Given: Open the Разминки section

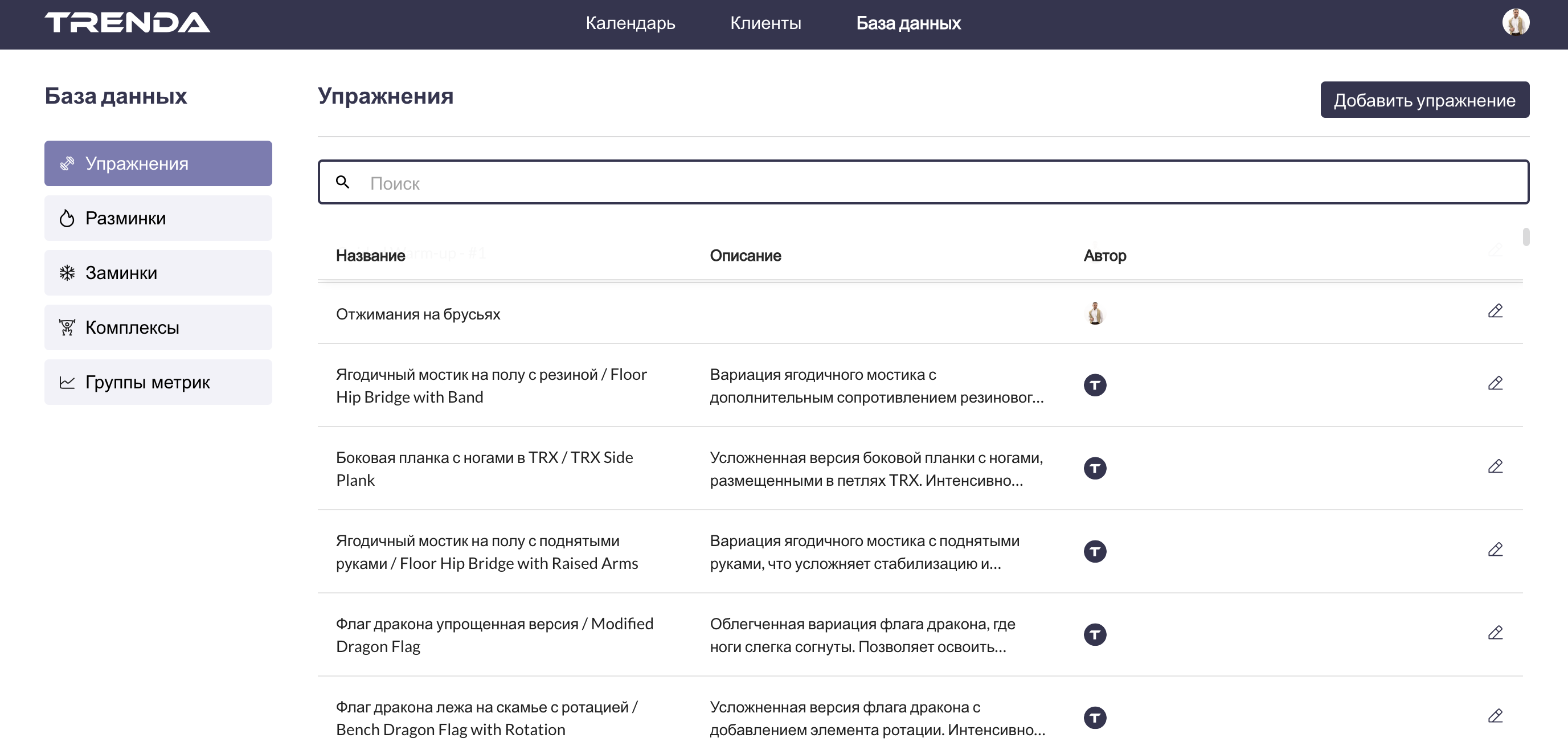Looking at the screenshot, I should tap(158, 218).
